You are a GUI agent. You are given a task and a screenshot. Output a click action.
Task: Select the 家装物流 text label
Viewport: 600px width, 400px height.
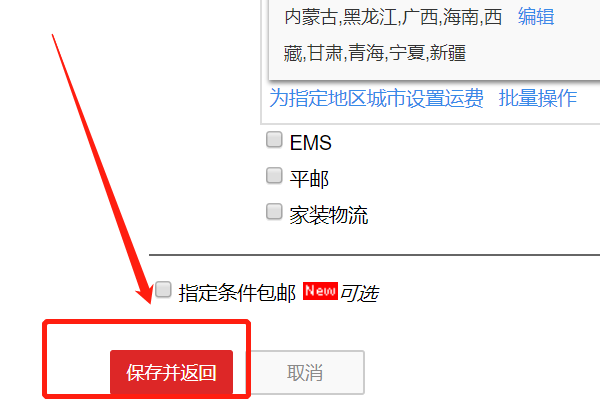click(x=329, y=215)
